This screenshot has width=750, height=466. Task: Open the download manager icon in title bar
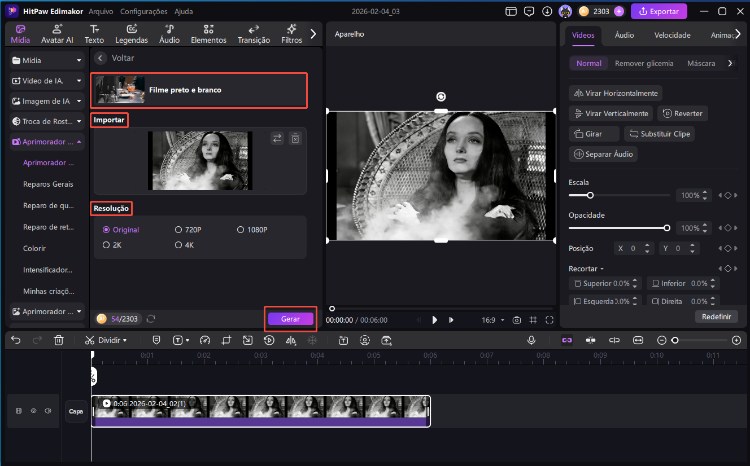pos(547,11)
